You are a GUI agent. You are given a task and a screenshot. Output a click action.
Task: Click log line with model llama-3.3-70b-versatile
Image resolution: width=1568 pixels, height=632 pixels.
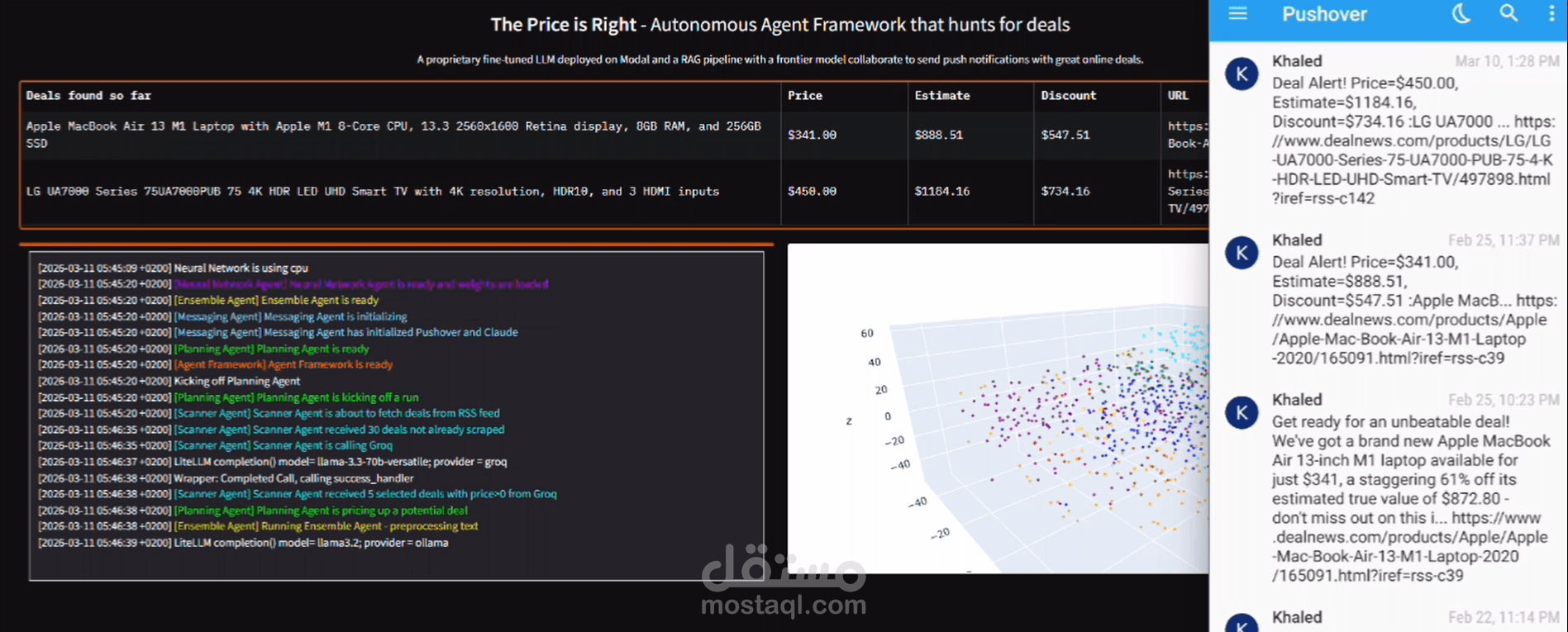pyautogui.click(x=273, y=462)
